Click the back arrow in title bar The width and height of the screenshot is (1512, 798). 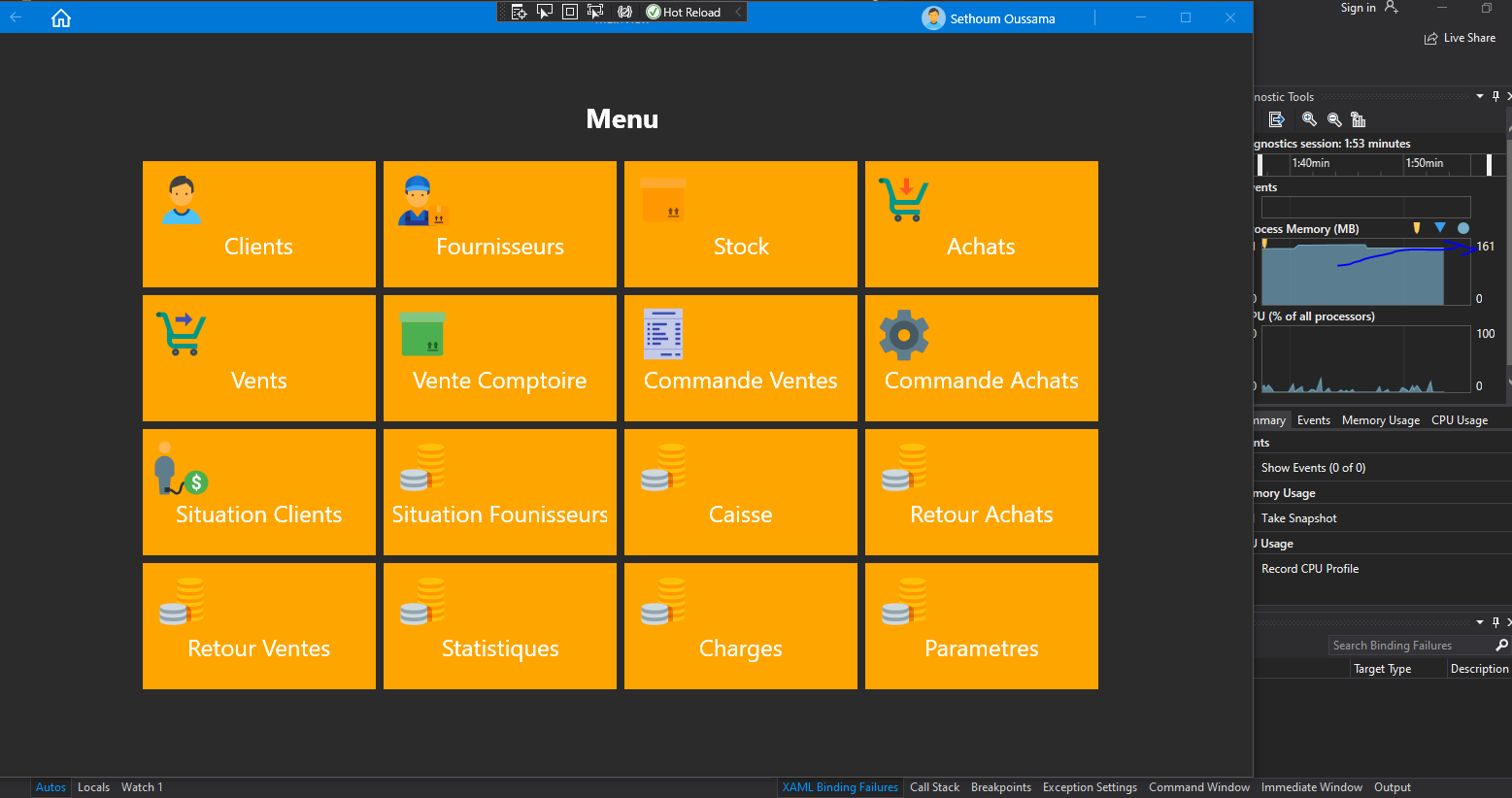click(x=16, y=17)
